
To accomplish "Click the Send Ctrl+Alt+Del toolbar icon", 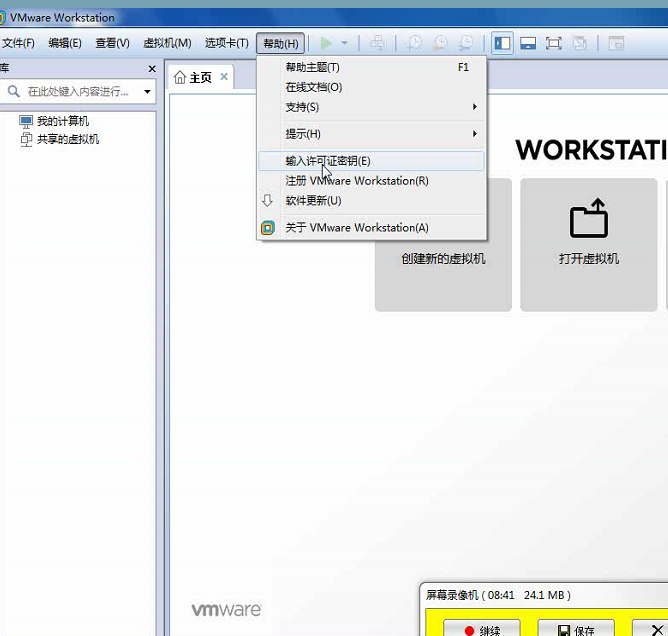I will (x=377, y=43).
